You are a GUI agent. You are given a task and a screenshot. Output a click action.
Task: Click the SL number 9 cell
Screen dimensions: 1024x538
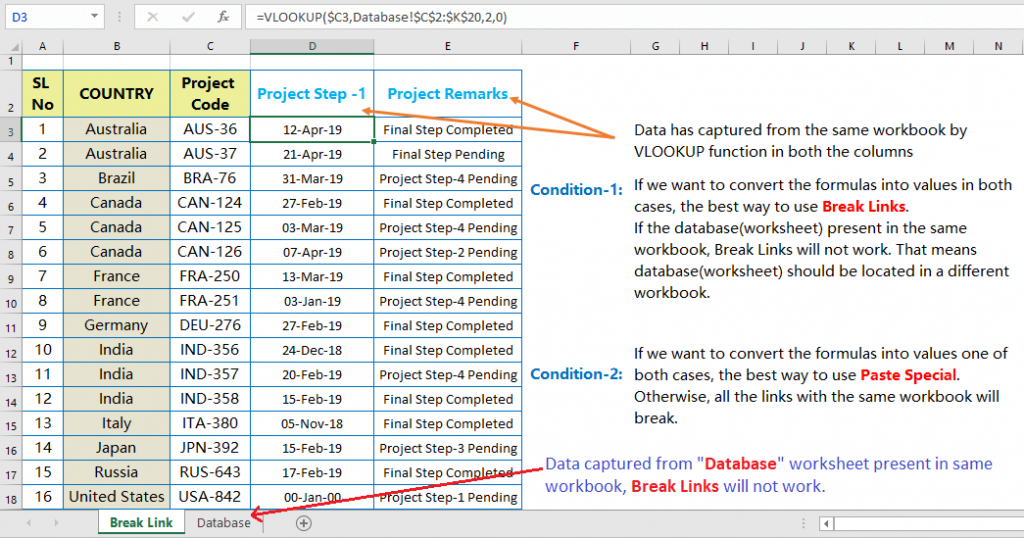coord(42,325)
